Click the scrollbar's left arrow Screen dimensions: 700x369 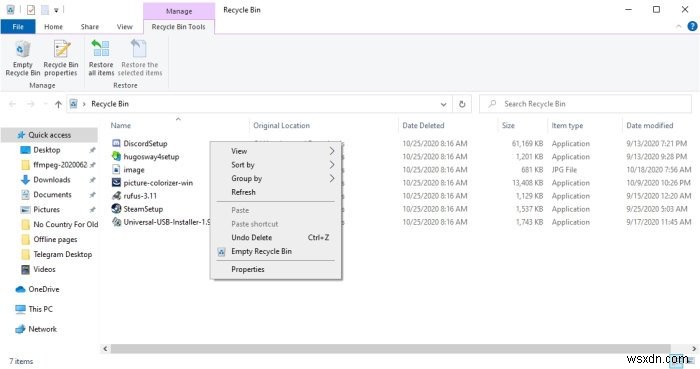[105, 348]
